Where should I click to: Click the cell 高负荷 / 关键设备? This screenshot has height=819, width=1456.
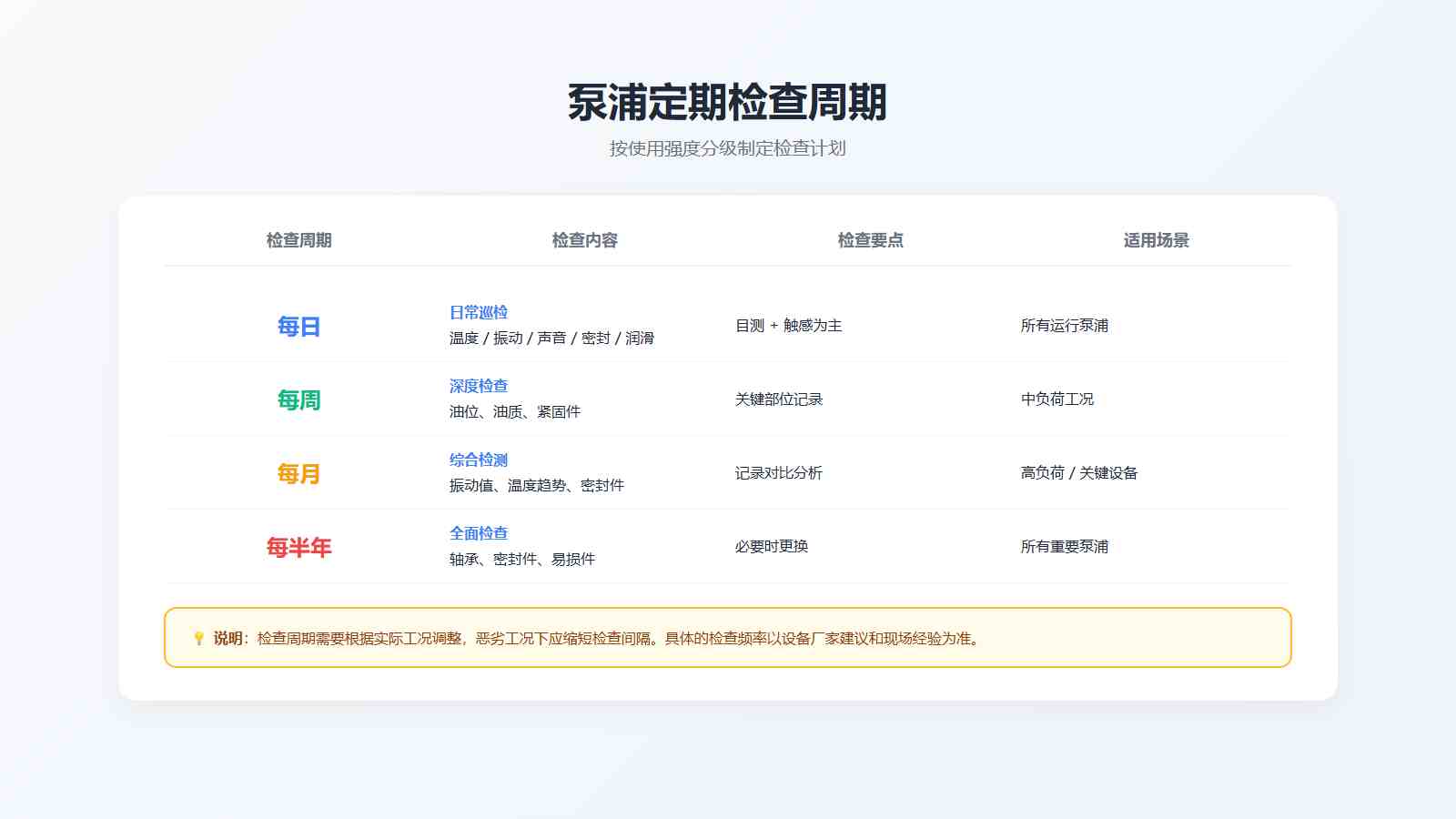[1079, 473]
